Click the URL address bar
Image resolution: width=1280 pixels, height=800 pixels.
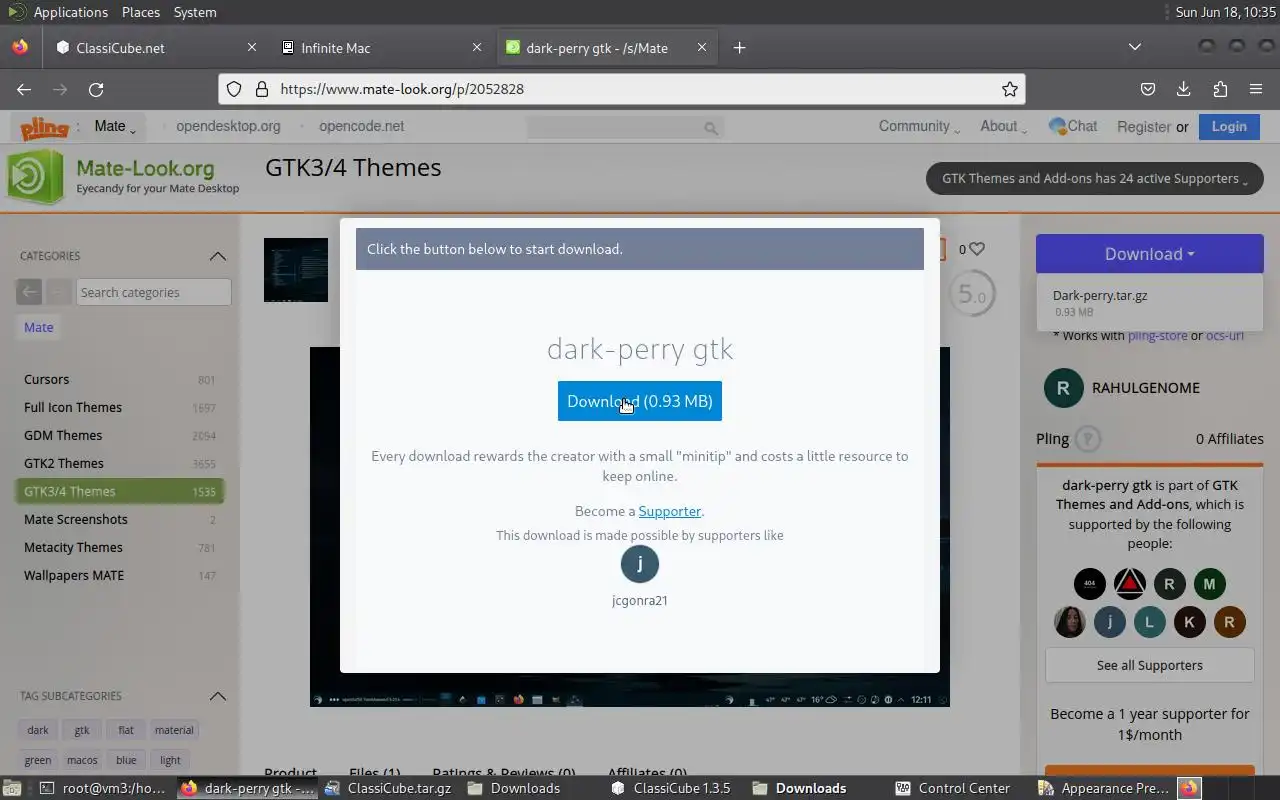pyautogui.click(x=620, y=89)
